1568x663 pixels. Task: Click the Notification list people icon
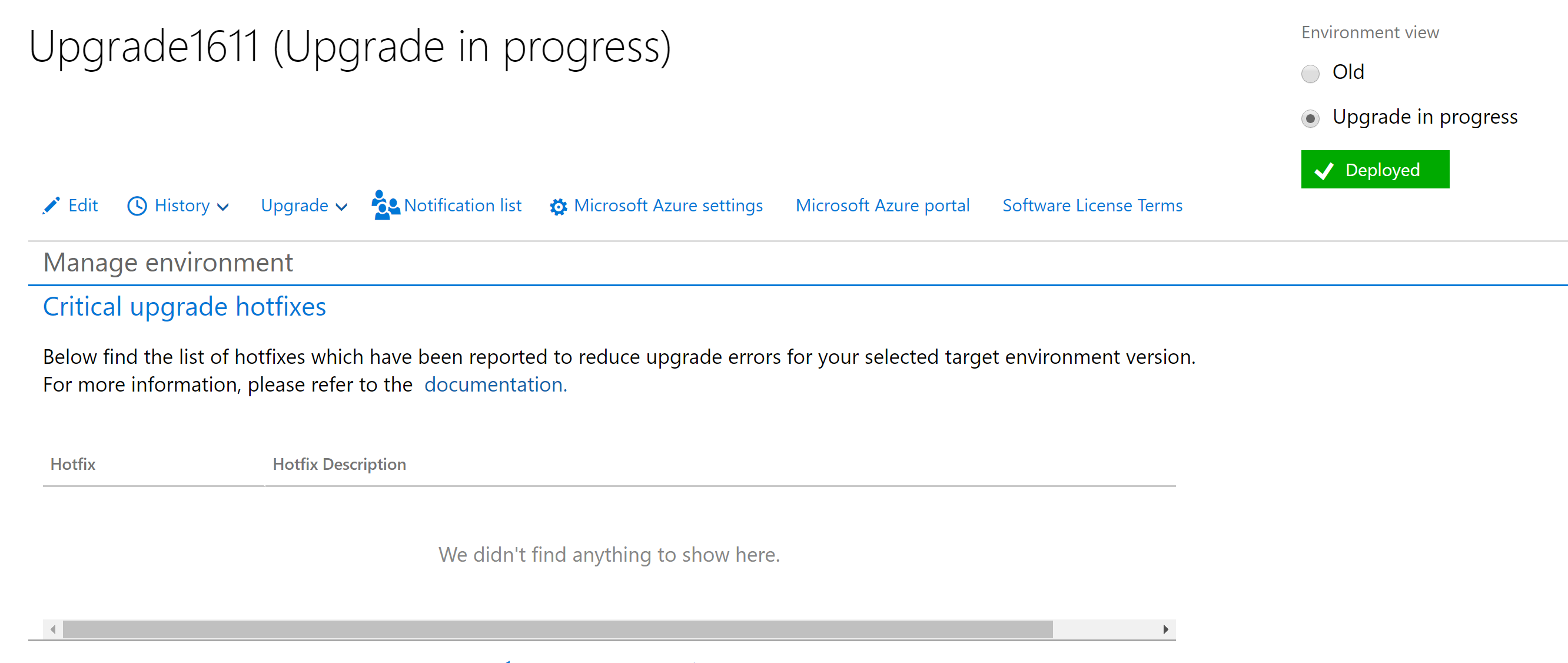point(386,205)
